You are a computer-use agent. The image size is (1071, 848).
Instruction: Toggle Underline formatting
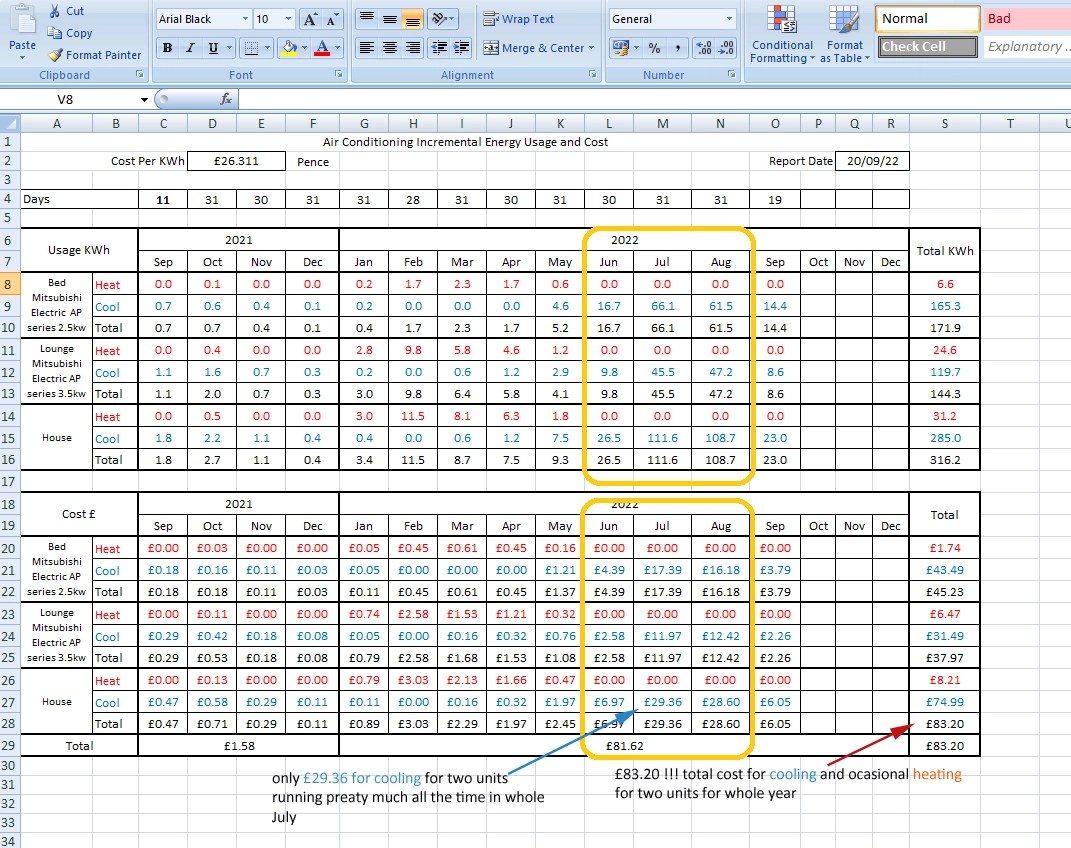pyautogui.click(x=213, y=48)
